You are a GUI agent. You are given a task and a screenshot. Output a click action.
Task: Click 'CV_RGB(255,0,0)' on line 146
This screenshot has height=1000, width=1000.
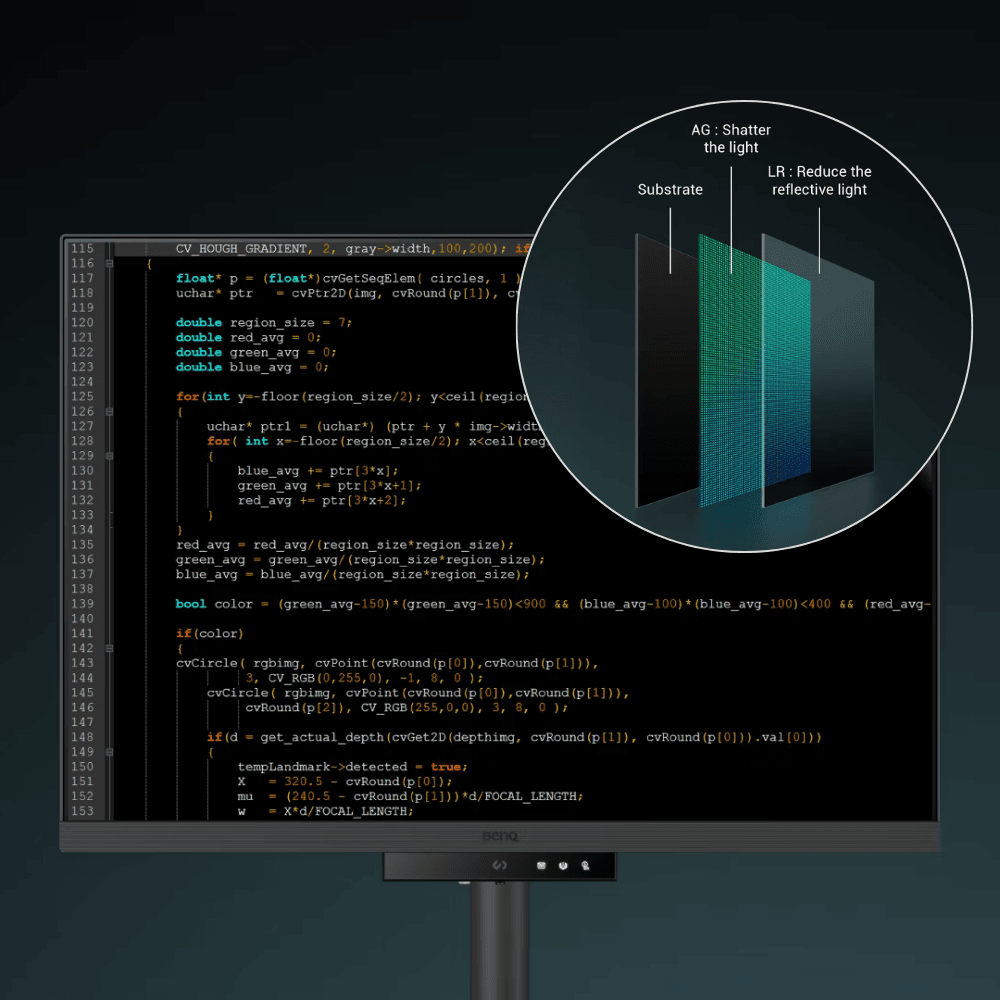tap(418, 707)
